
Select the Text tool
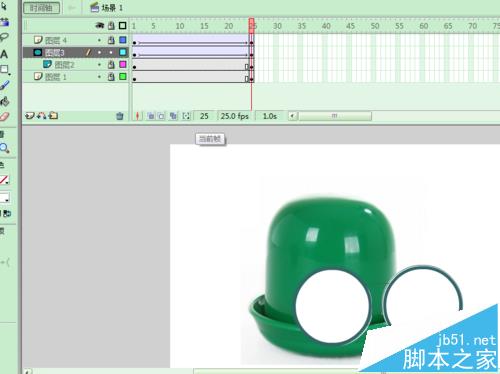pos(4,54)
